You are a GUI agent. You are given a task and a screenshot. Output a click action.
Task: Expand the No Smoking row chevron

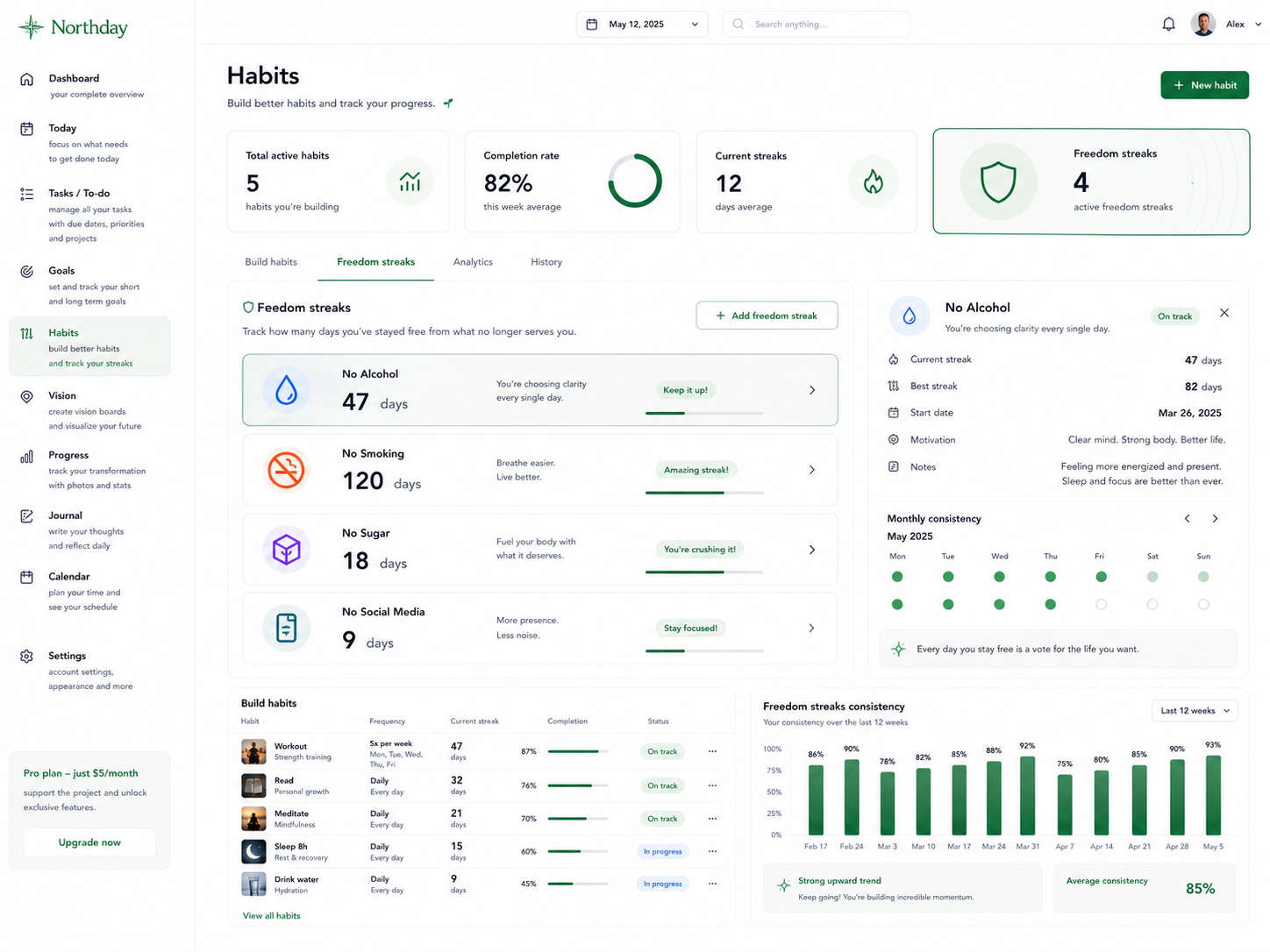tap(812, 470)
